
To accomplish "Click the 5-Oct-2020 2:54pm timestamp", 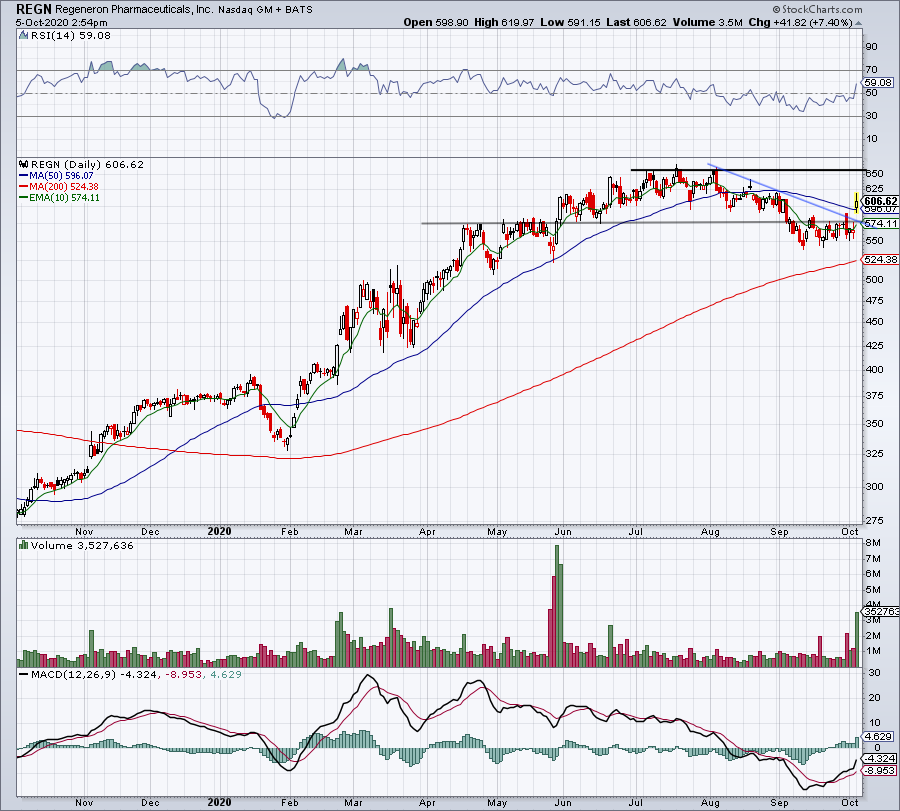I will [61, 23].
